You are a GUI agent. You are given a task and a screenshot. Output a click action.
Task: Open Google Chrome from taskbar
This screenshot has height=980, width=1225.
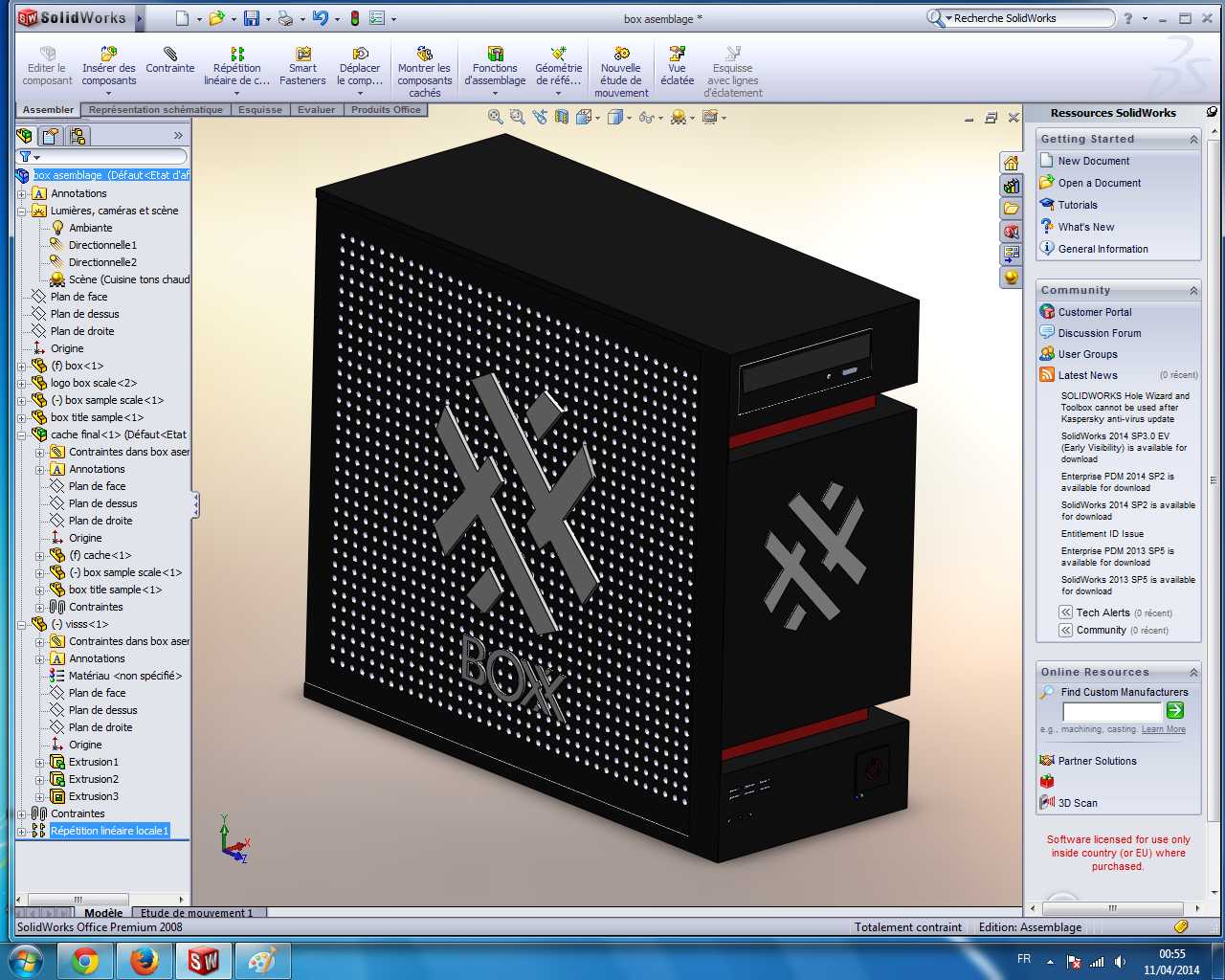click(x=85, y=960)
